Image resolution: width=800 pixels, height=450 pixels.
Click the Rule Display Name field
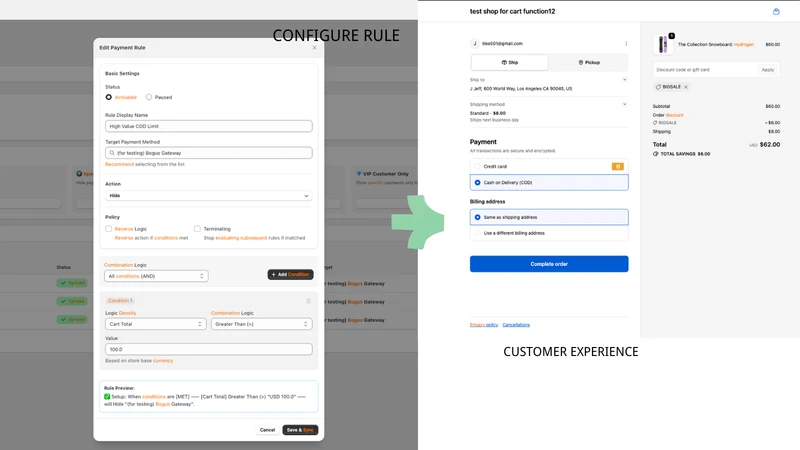click(209, 126)
